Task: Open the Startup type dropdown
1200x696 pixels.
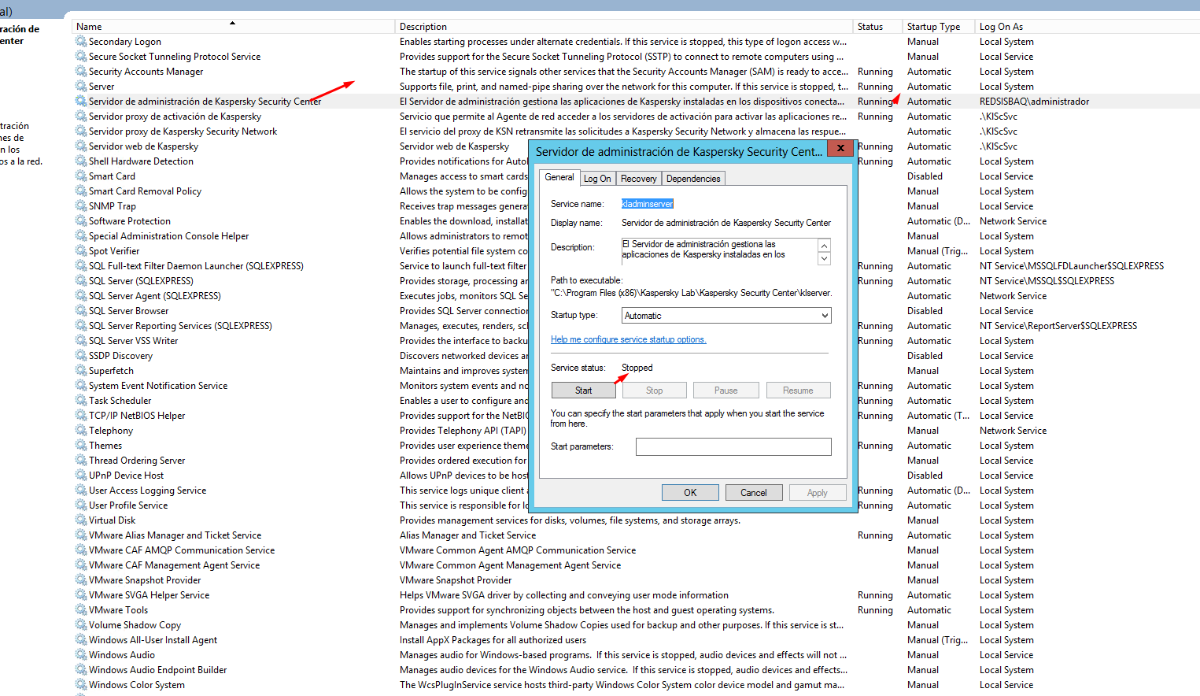Action: pyautogui.click(x=726, y=315)
